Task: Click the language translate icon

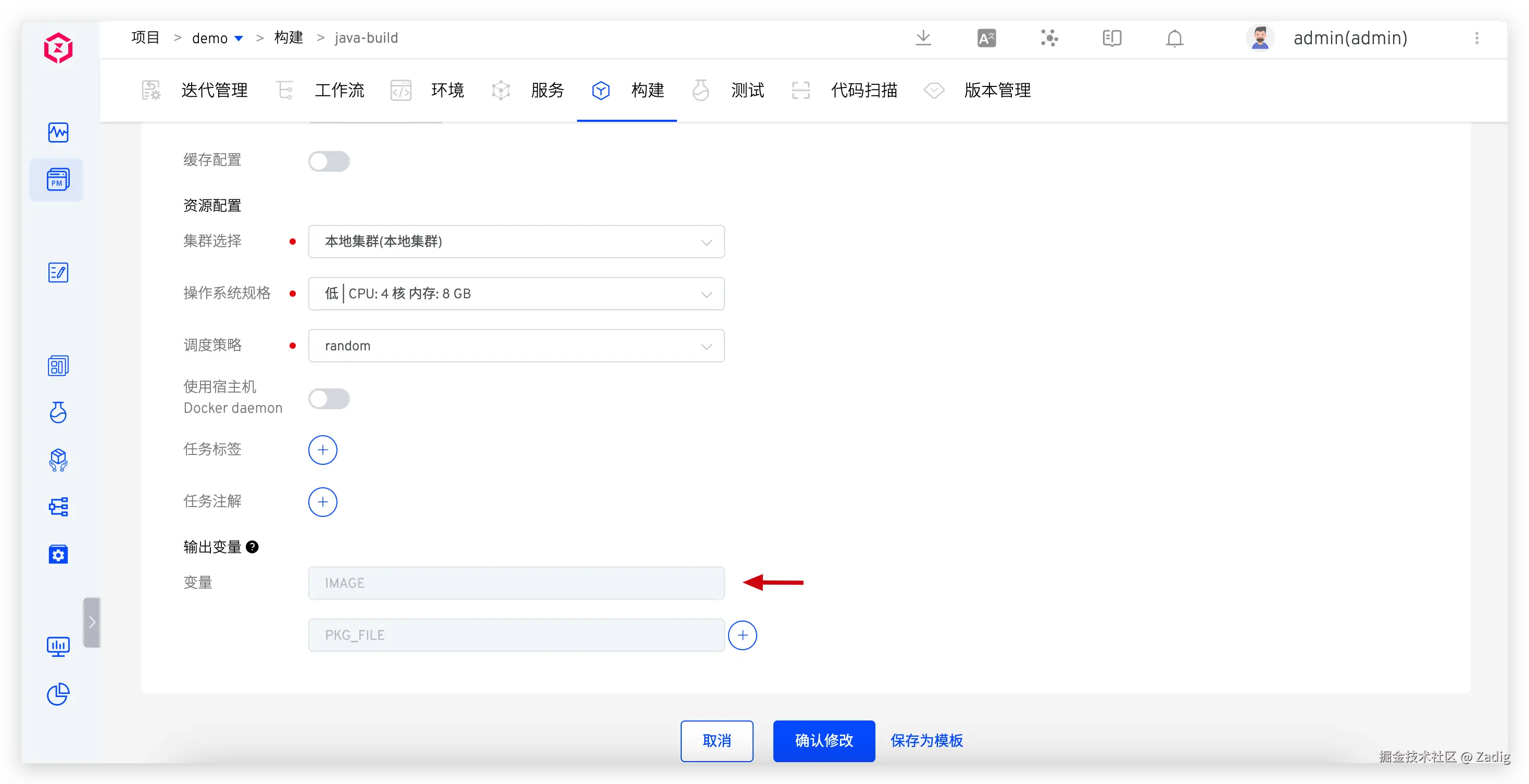Action: click(986, 38)
